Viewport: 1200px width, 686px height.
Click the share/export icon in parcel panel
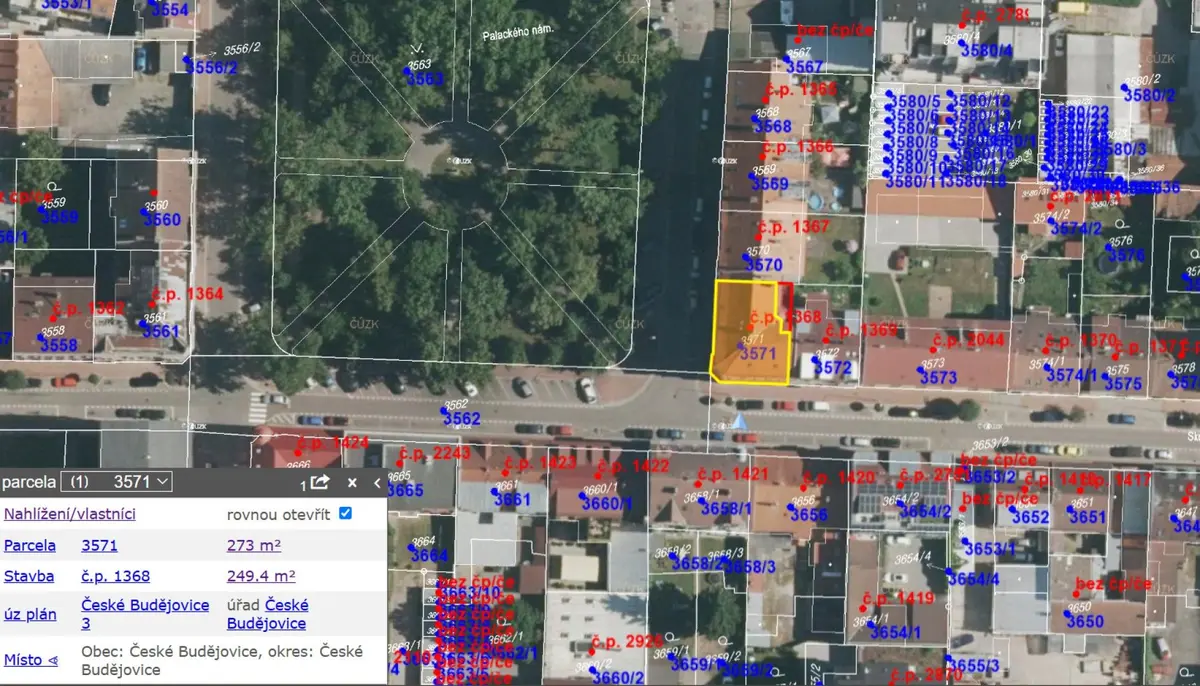coord(319,482)
